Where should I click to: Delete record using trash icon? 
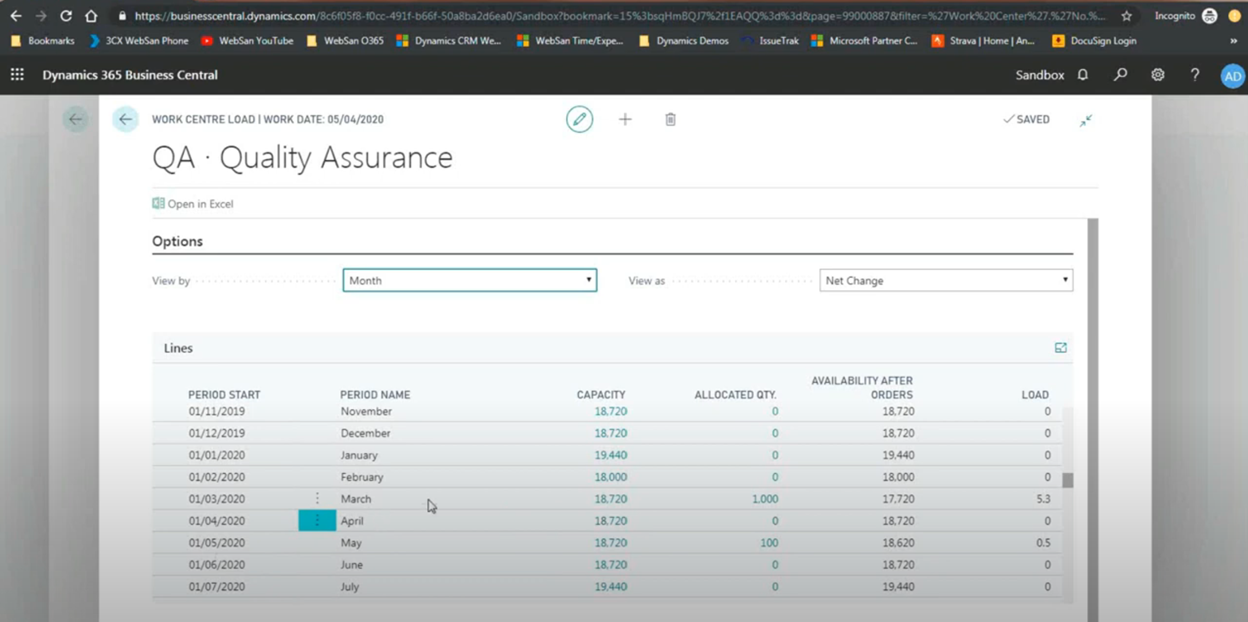670,119
